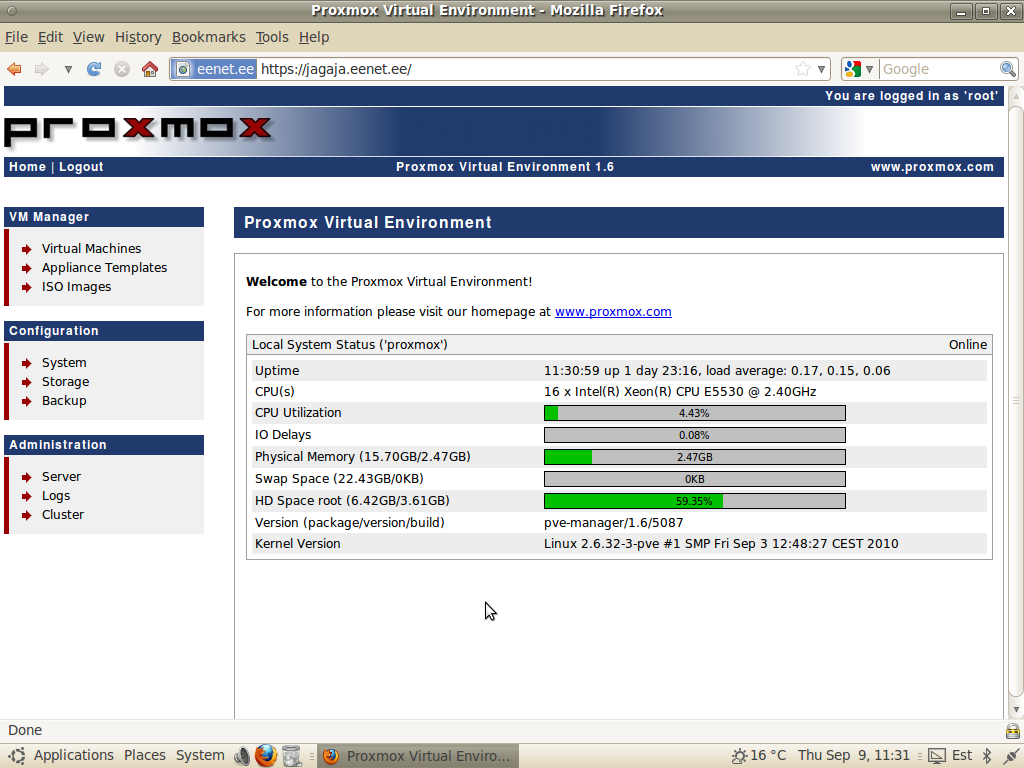Click the page's vertical scrollbar down arrow
1024x768 pixels.
1016,709
